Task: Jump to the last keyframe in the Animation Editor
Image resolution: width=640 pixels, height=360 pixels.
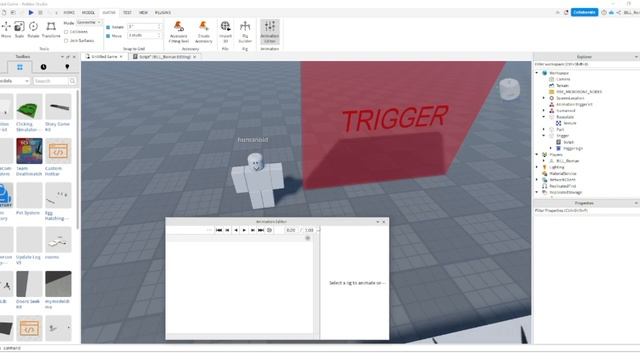Action: coord(261,230)
